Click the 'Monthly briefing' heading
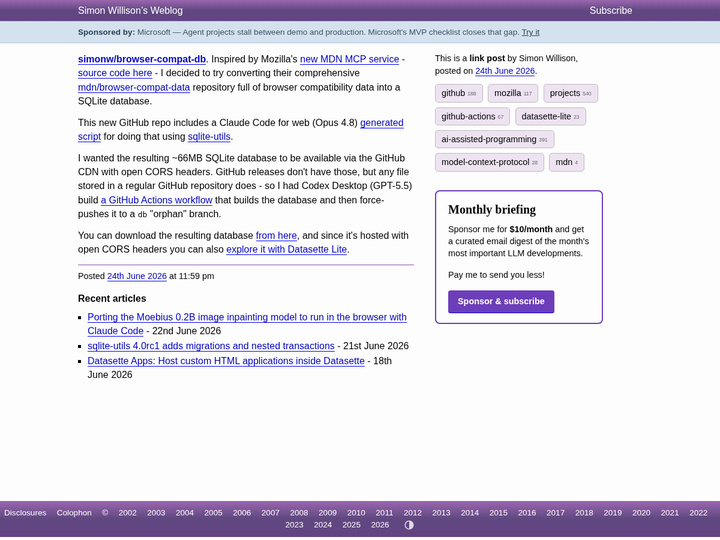This screenshot has width=720, height=540. 492,209
